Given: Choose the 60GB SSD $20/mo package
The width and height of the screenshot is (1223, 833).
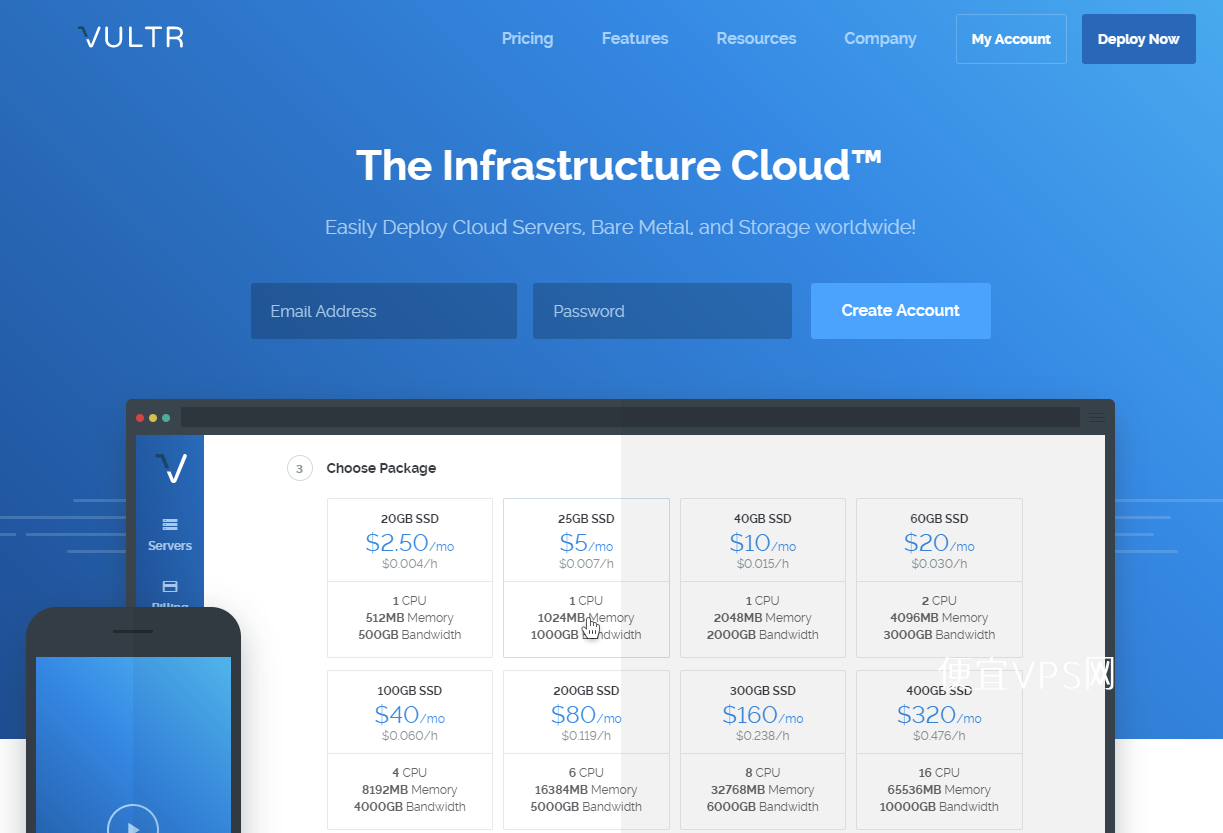Looking at the screenshot, I should click(x=939, y=578).
